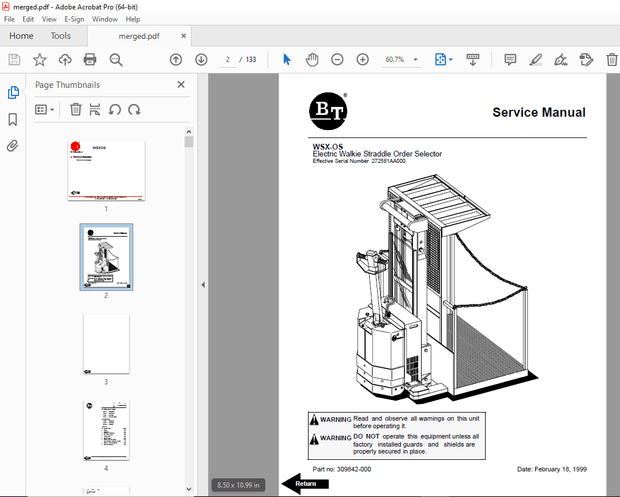Go to the previous page arrow
620x497 pixels.
(x=176, y=60)
